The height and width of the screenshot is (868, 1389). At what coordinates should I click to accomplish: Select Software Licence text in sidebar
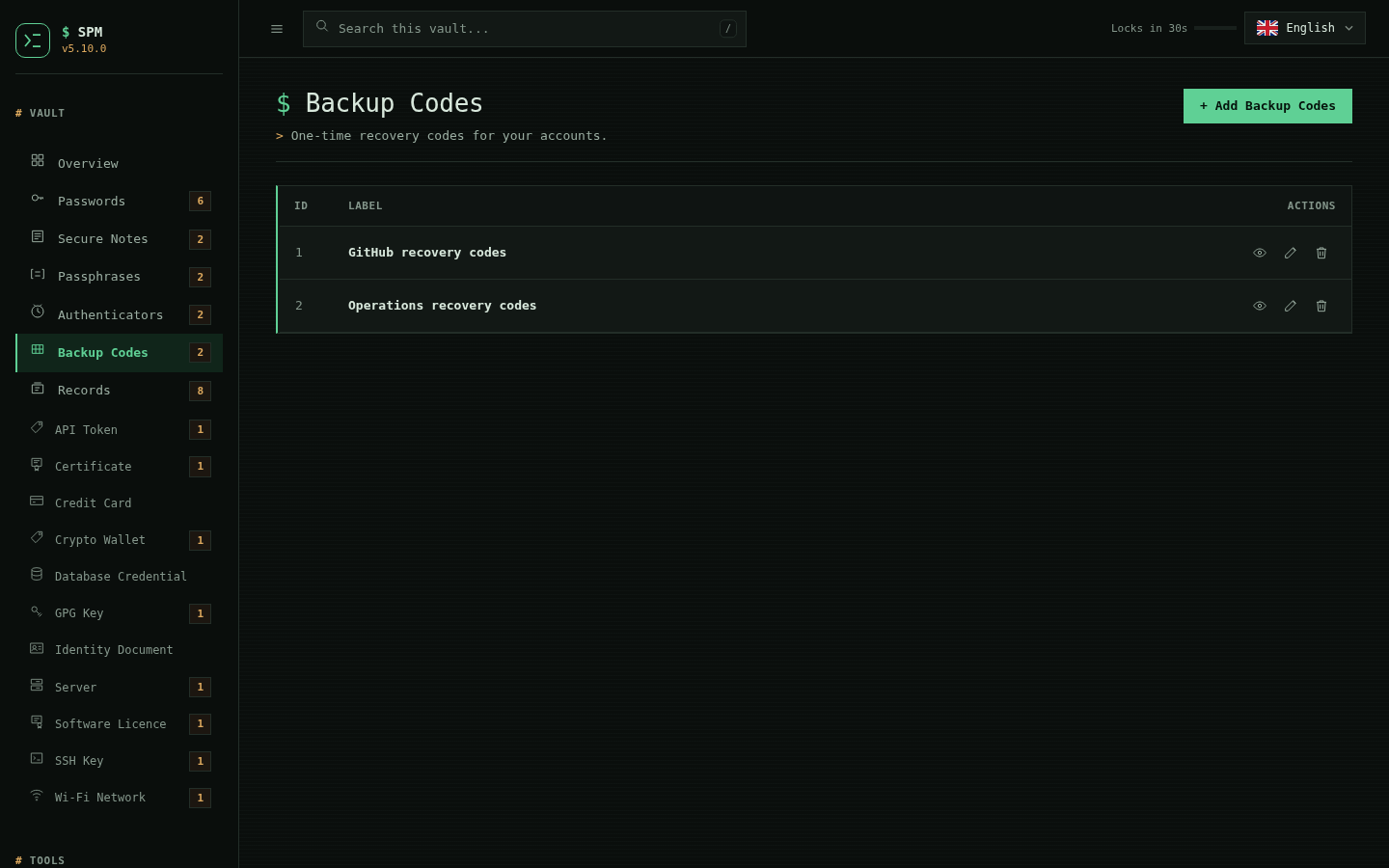coord(110,723)
